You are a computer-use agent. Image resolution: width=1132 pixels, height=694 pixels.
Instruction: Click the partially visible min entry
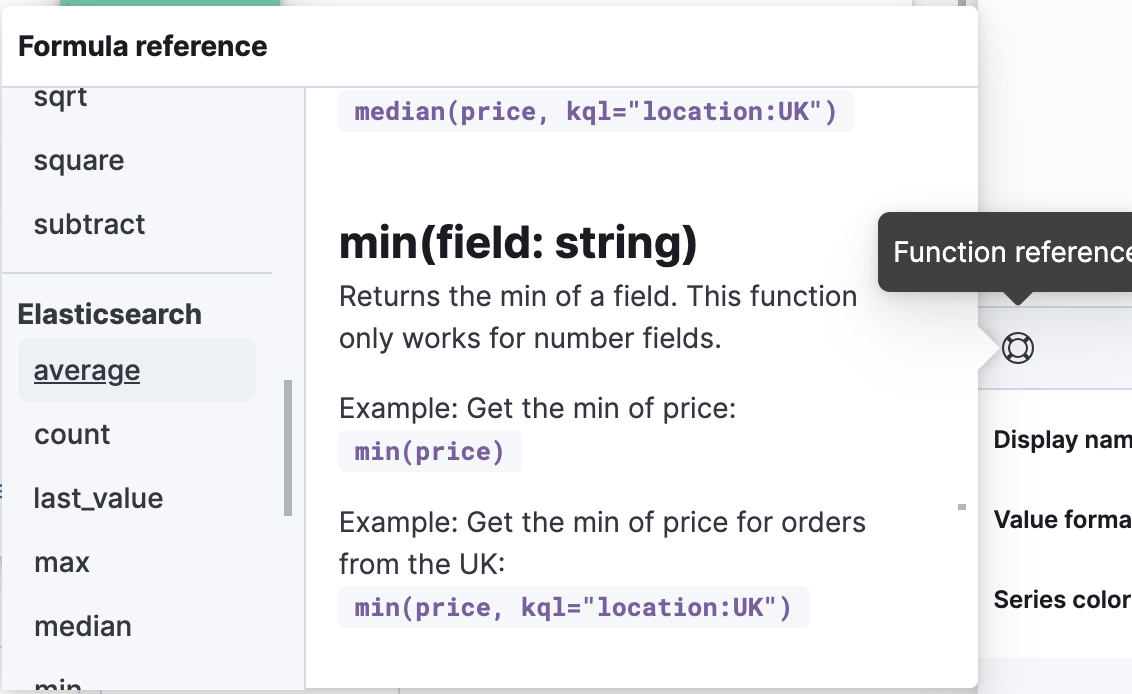58,685
